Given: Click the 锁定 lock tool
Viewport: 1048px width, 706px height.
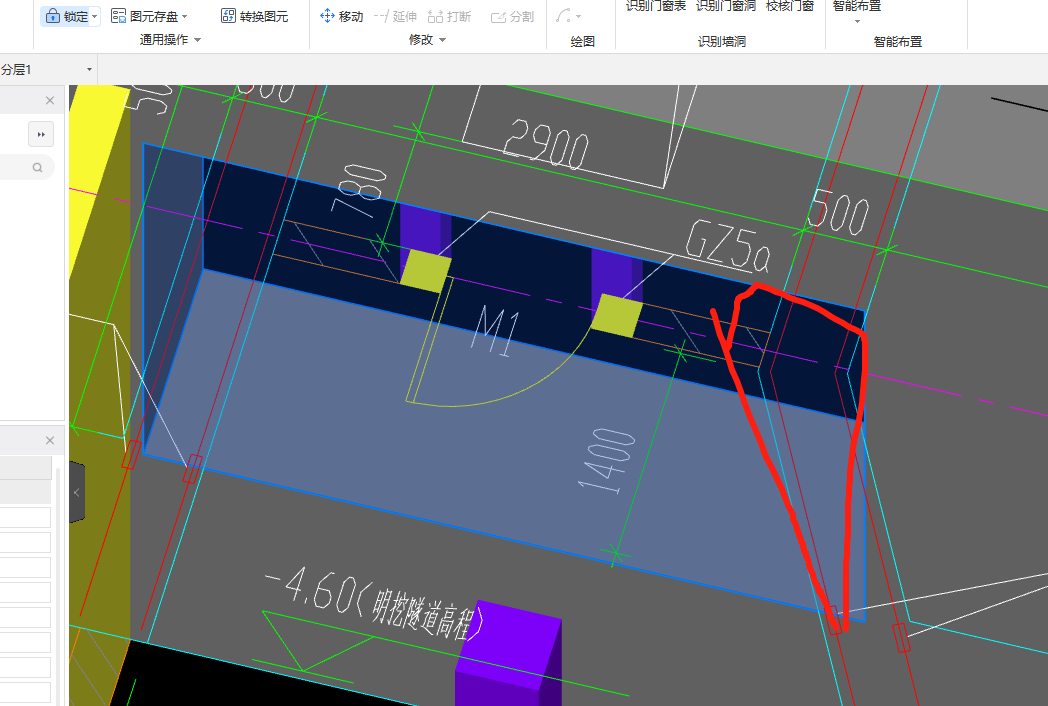Looking at the screenshot, I should pos(66,16).
